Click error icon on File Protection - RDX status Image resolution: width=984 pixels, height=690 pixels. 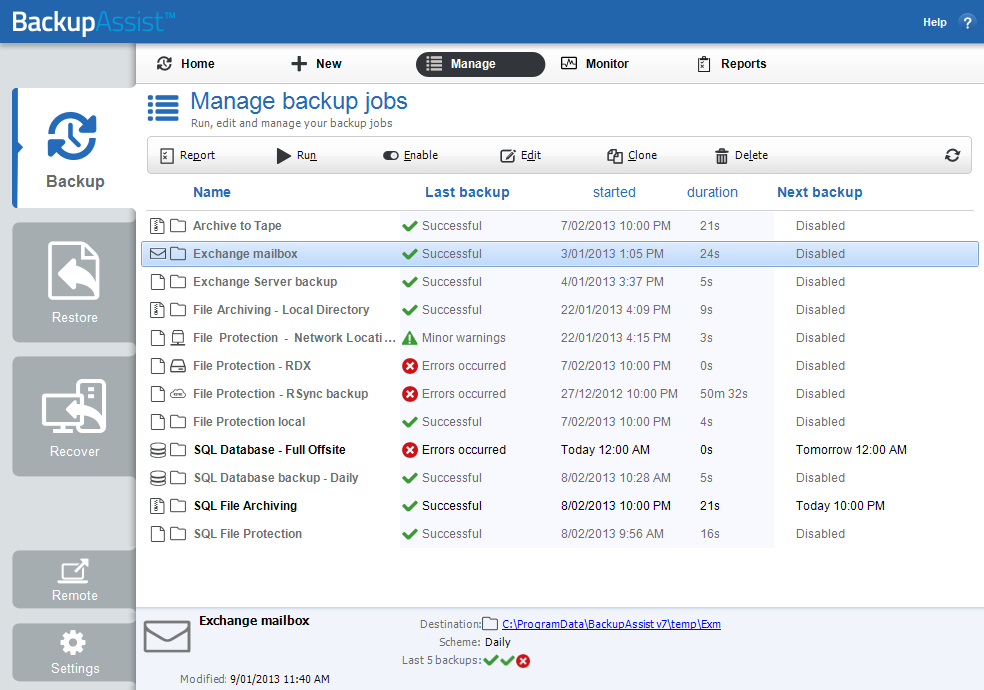pyautogui.click(x=410, y=366)
